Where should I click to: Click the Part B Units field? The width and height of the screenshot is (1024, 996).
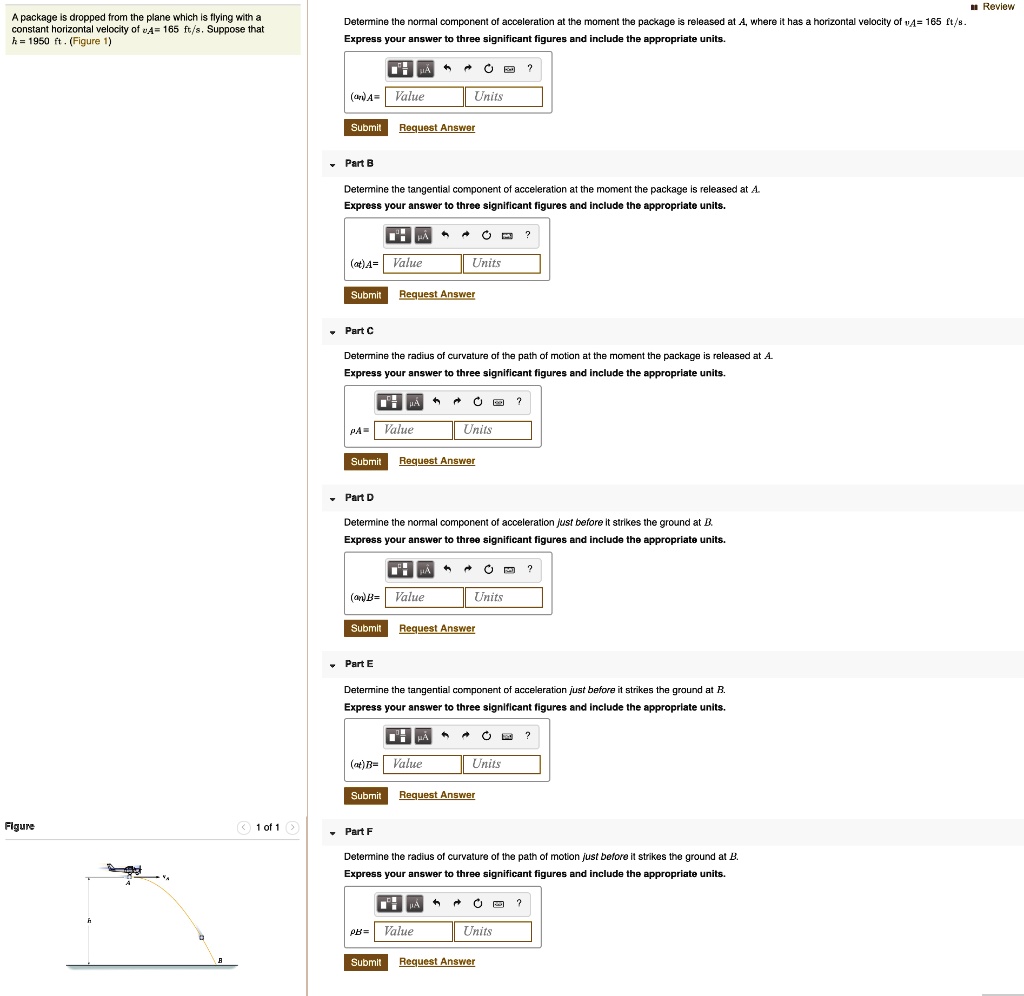502,263
